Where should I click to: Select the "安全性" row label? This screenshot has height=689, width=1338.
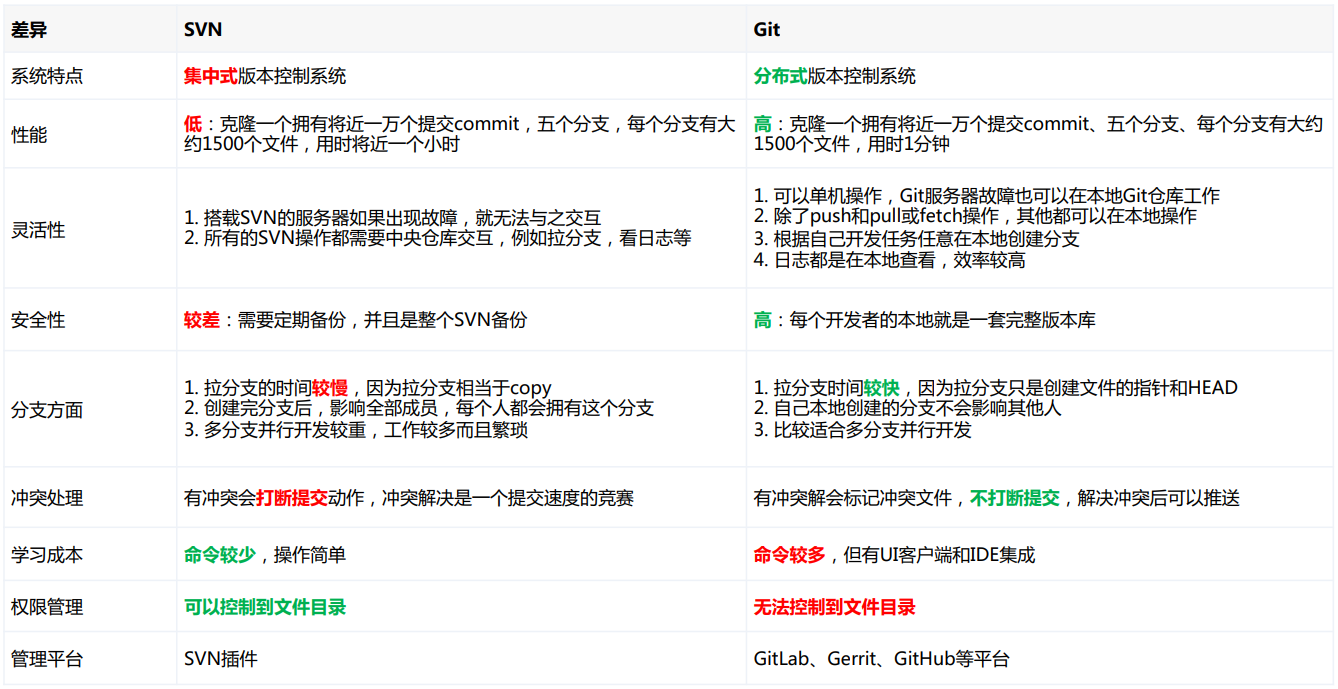click(38, 320)
